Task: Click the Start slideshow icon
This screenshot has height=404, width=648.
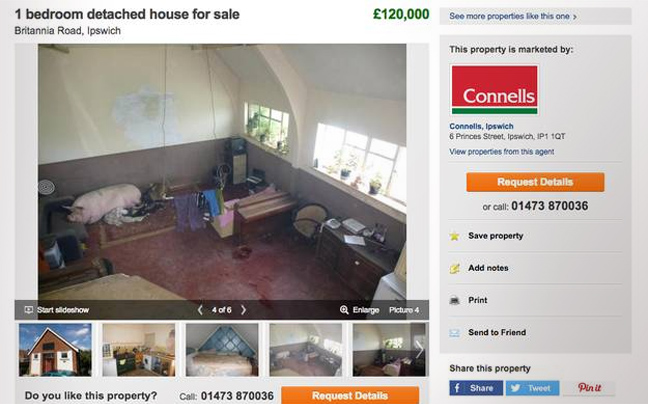Action: [29, 310]
